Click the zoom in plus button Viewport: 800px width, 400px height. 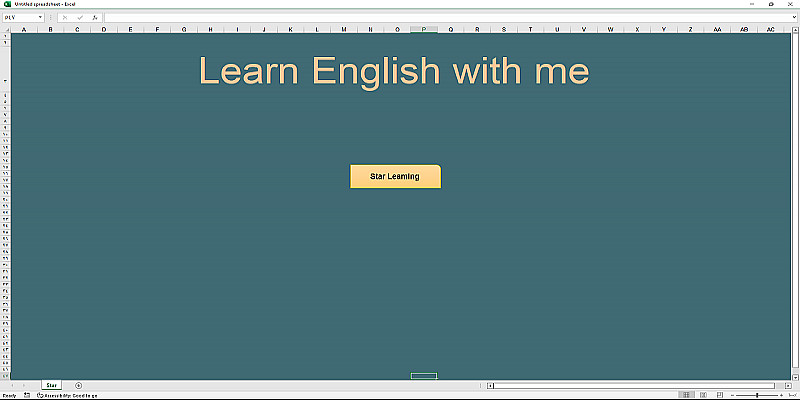click(x=781, y=395)
